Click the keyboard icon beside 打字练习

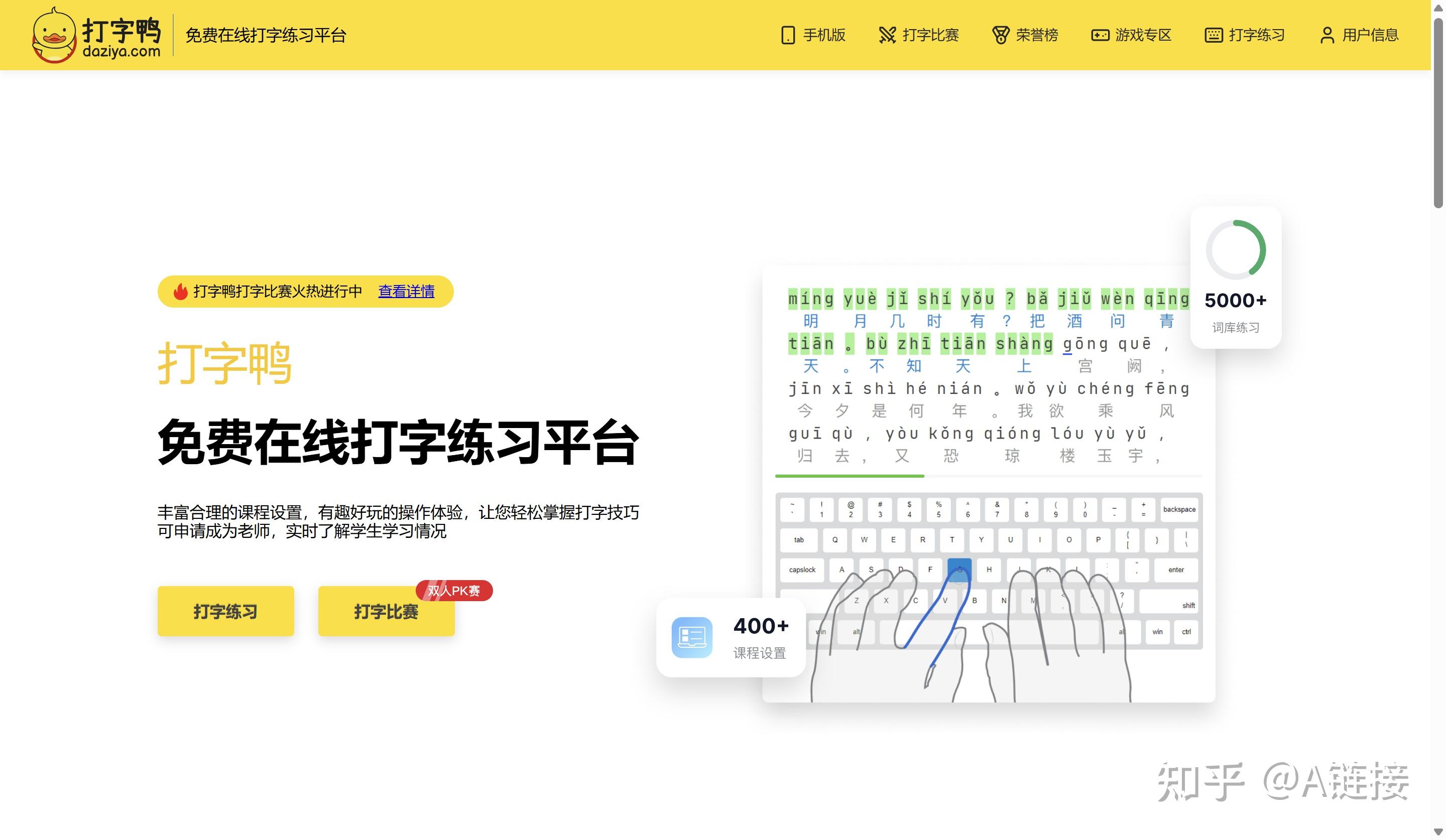[x=1214, y=35]
